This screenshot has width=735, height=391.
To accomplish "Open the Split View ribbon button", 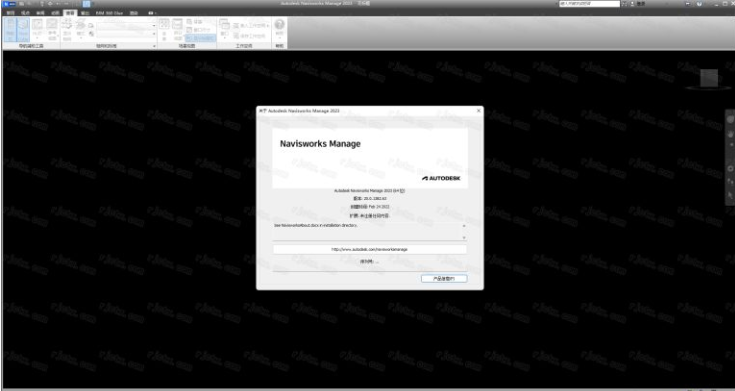I will (x=177, y=29).
